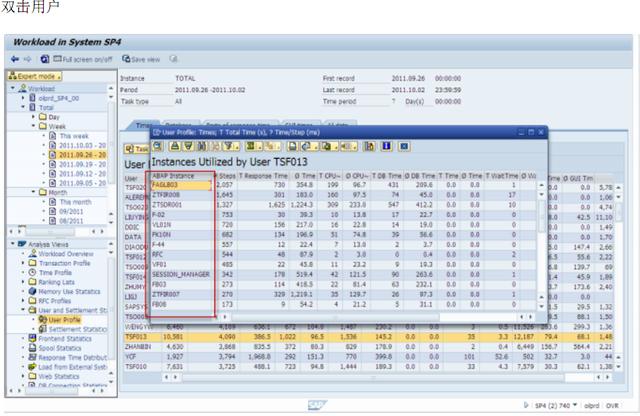Click the ABAP Instance column header
The width and height of the screenshot is (640, 416).
coord(181,176)
